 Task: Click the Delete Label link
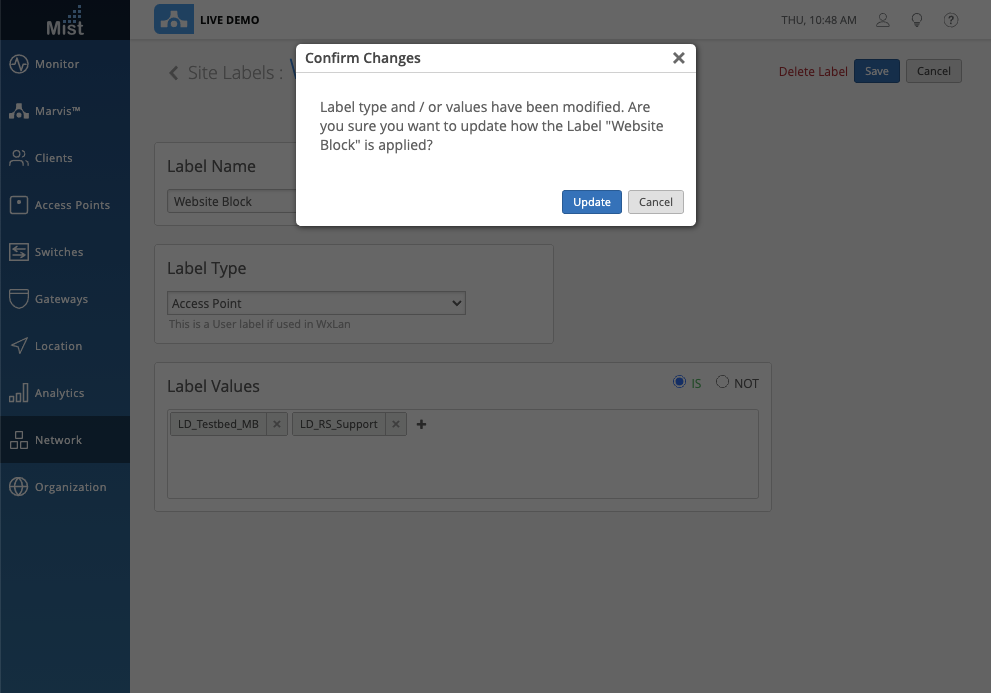[x=812, y=71]
